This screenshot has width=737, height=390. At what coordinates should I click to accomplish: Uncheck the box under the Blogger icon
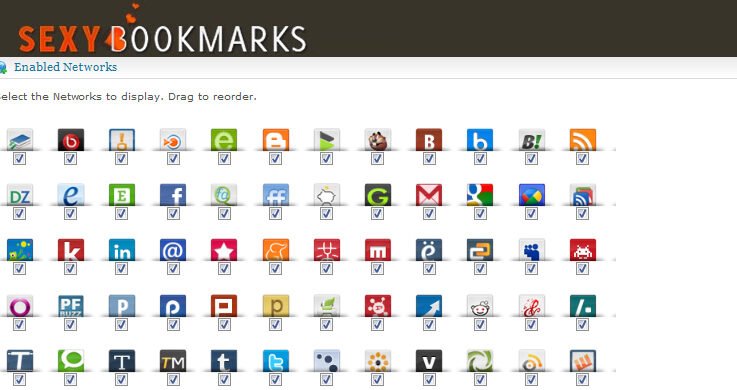click(x=275, y=159)
